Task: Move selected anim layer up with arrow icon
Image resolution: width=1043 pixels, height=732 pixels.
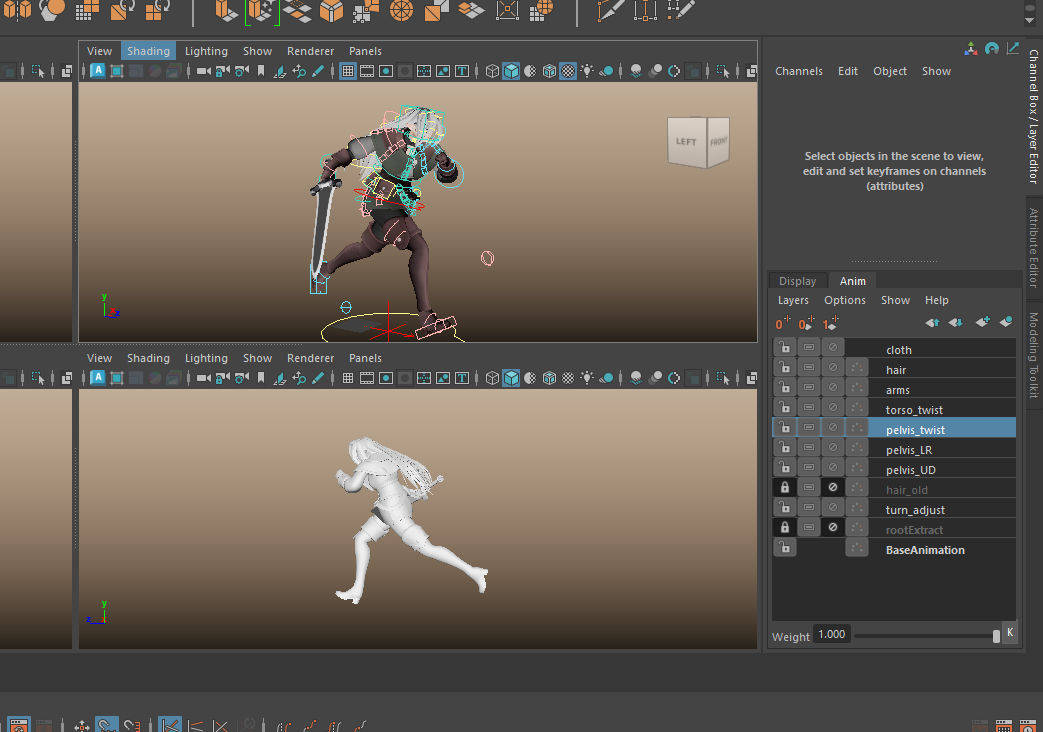Action: tap(932, 323)
